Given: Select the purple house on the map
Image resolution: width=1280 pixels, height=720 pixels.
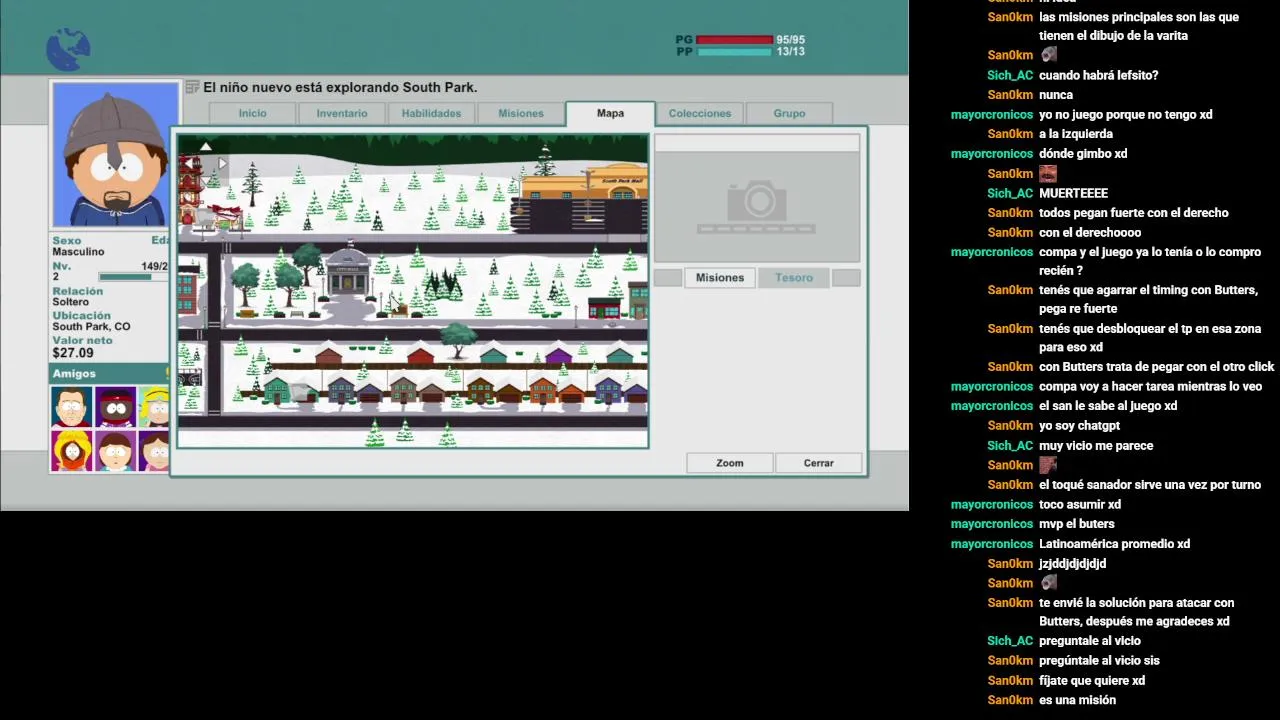Looking at the screenshot, I should point(559,353).
